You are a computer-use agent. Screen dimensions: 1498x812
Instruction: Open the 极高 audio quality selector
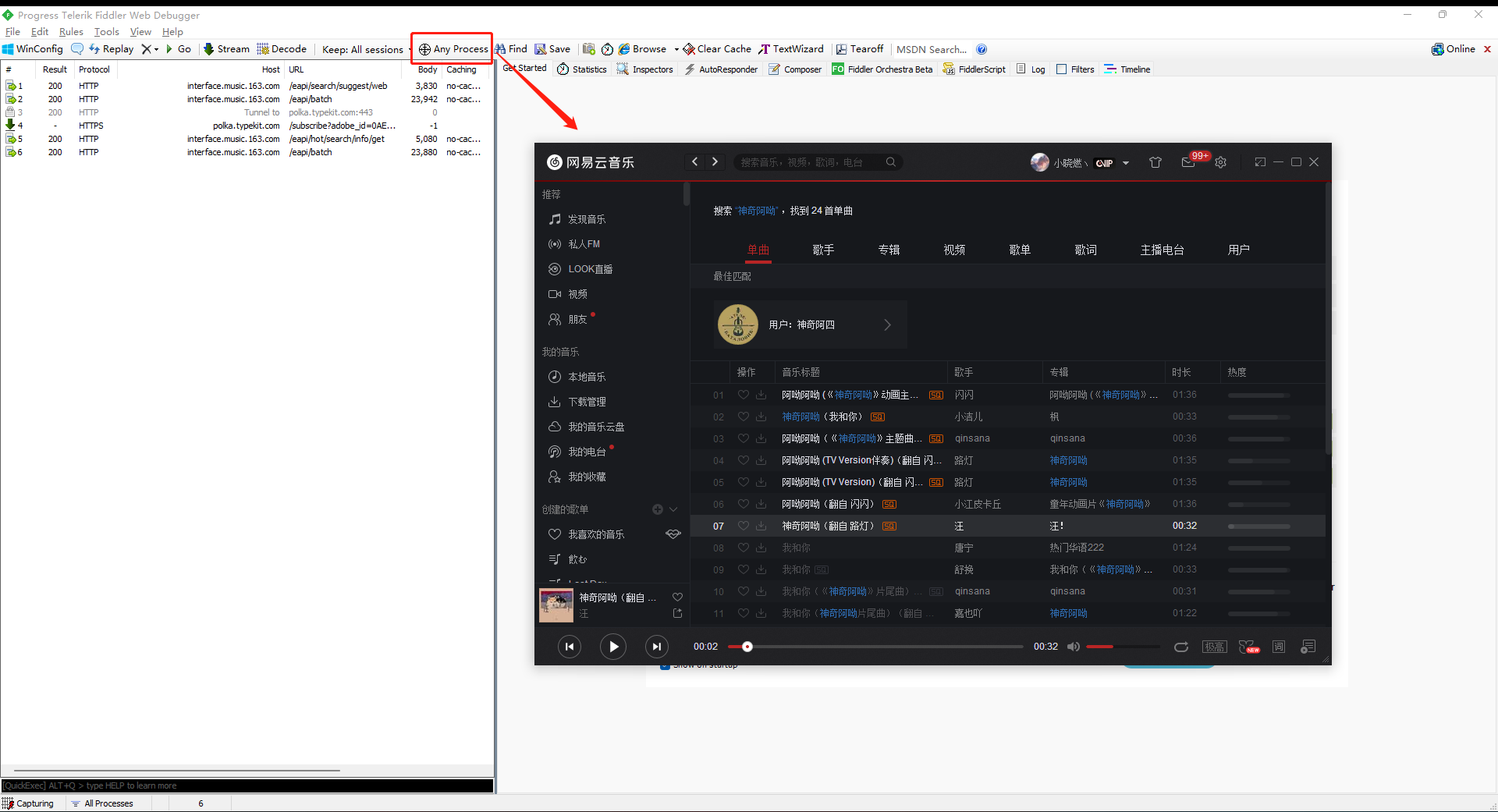click(x=1215, y=647)
